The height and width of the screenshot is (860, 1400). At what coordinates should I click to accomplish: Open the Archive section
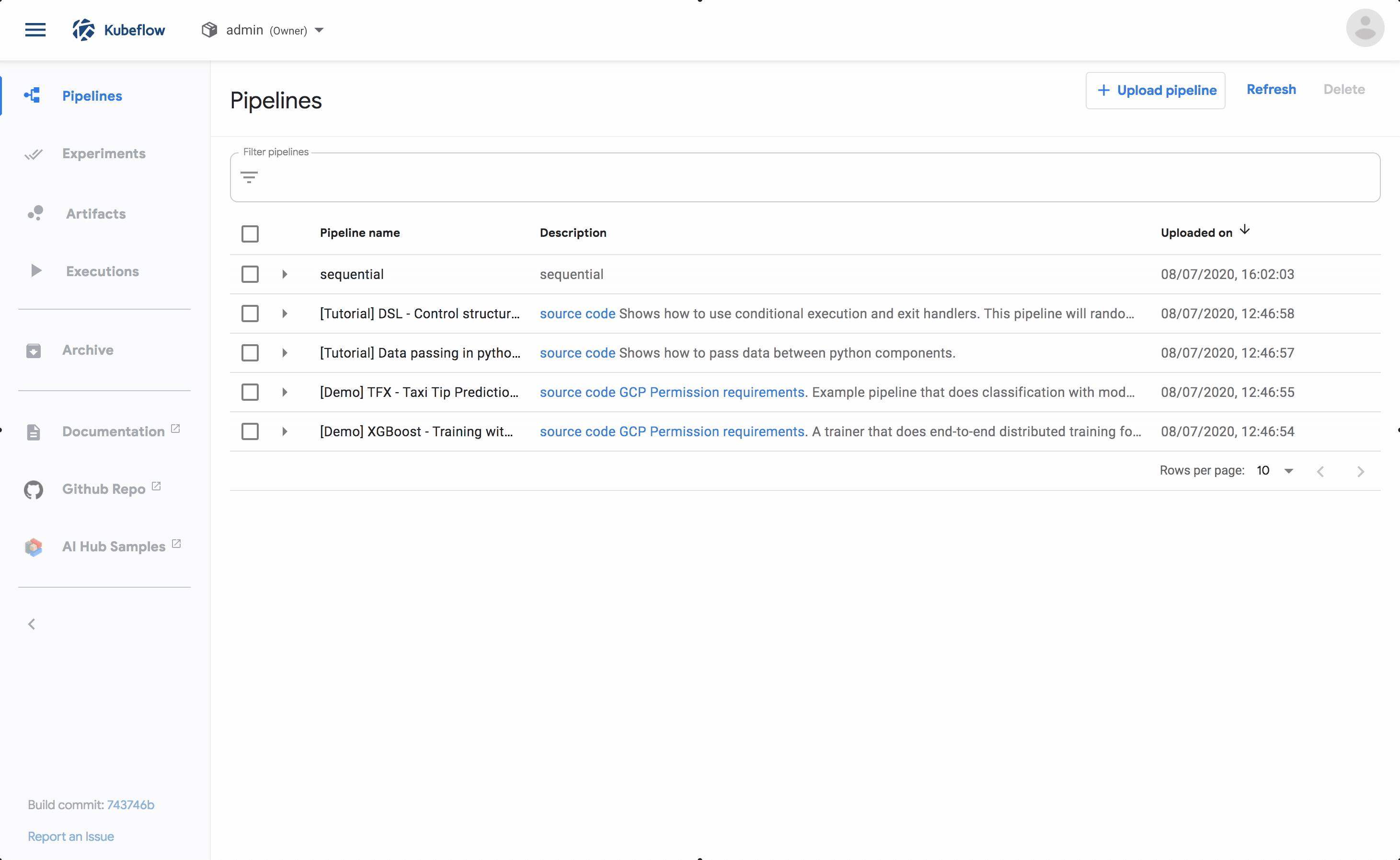[88, 350]
